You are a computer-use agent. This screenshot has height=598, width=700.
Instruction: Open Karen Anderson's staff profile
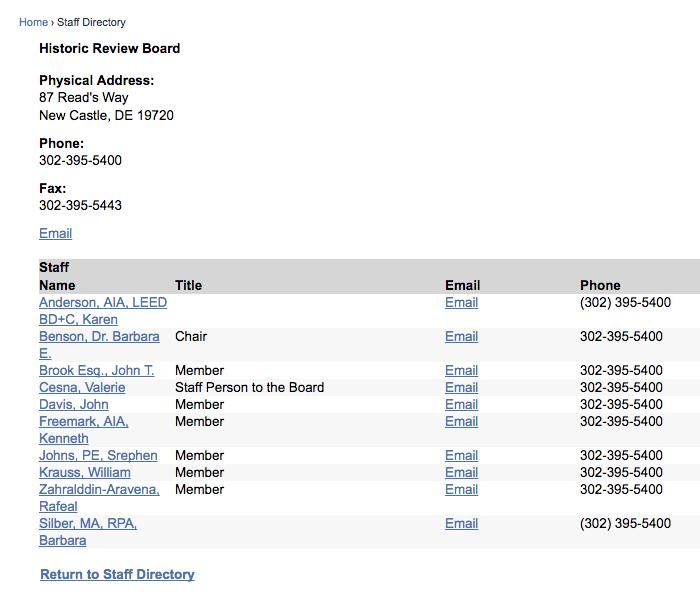[103, 311]
